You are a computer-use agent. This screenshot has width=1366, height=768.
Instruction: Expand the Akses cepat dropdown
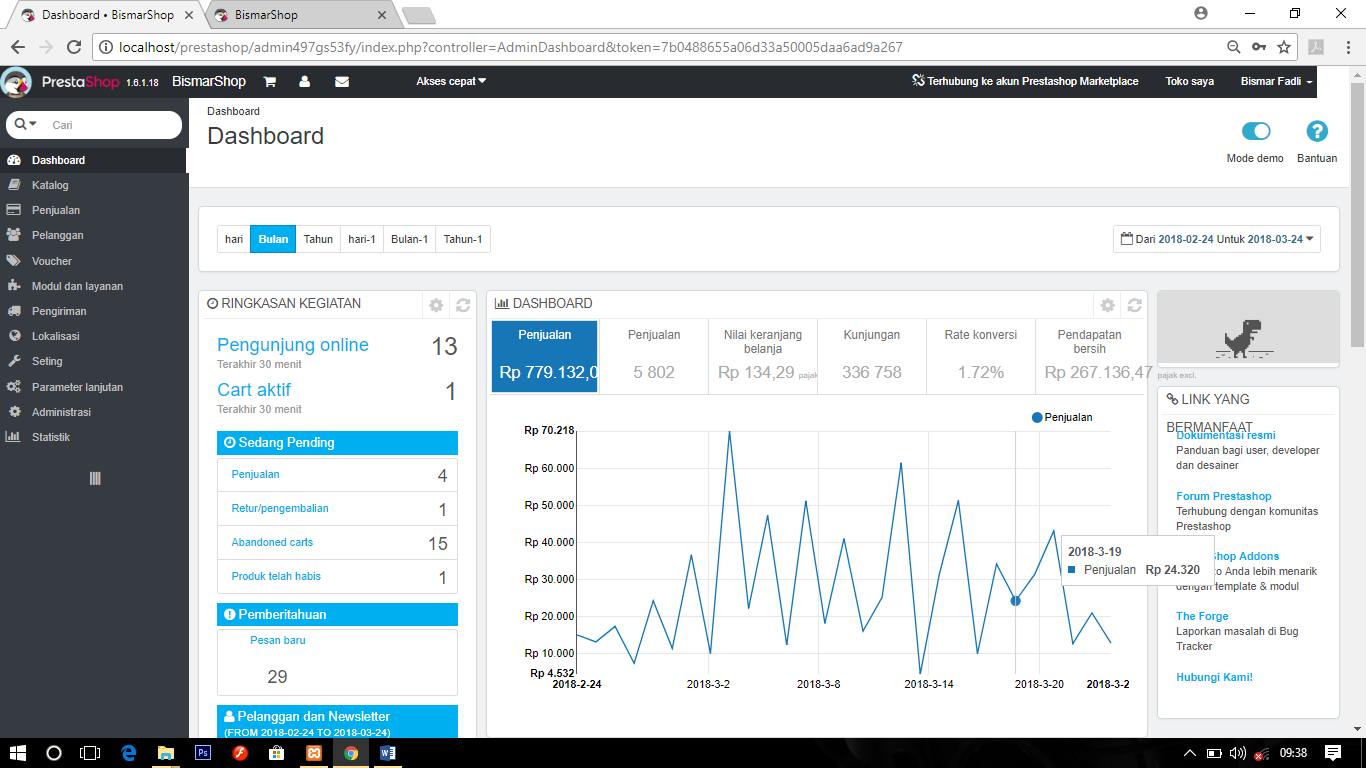click(451, 82)
